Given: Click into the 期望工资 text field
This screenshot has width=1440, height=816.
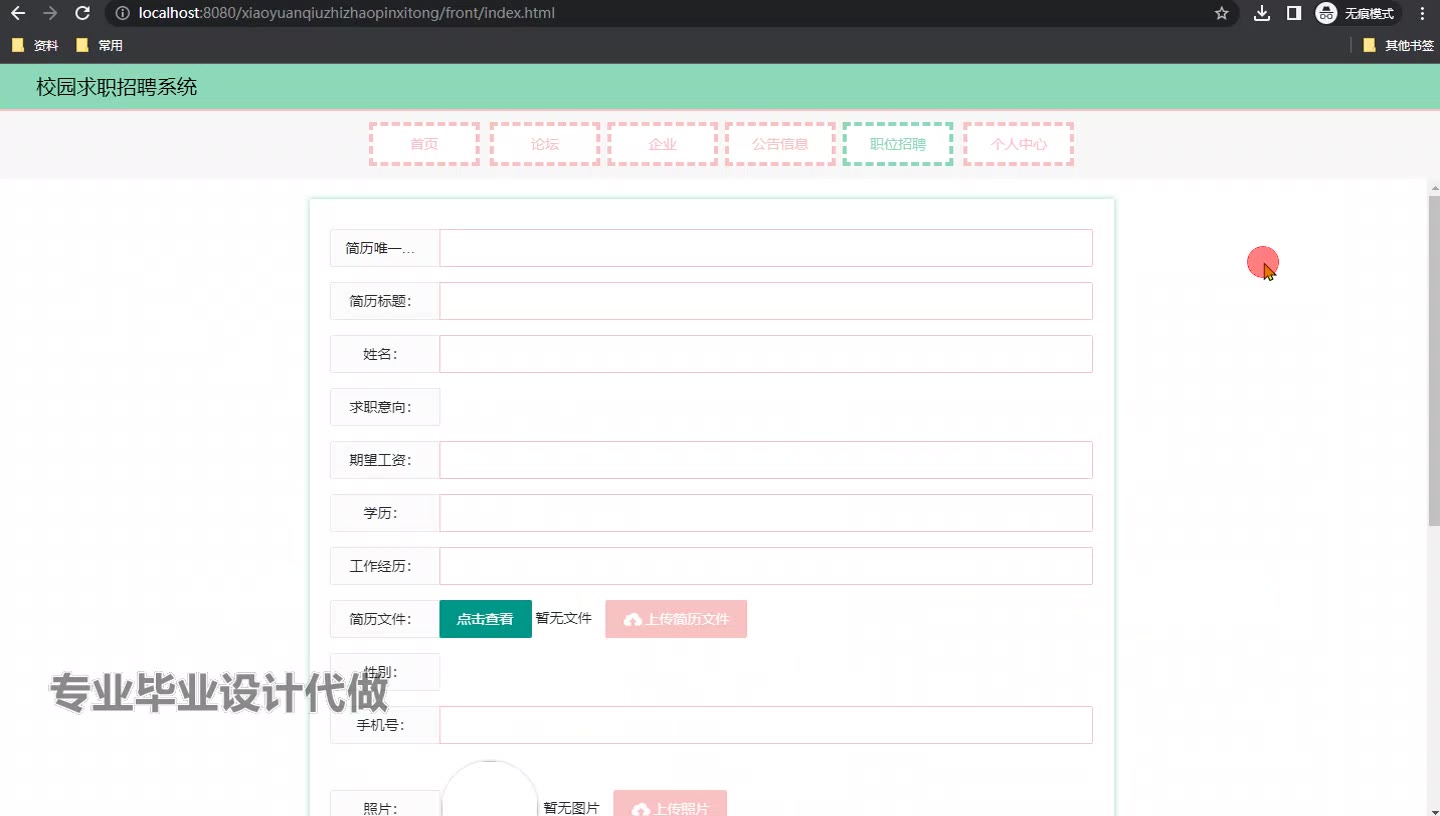Looking at the screenshot, I should pos(765,460).
